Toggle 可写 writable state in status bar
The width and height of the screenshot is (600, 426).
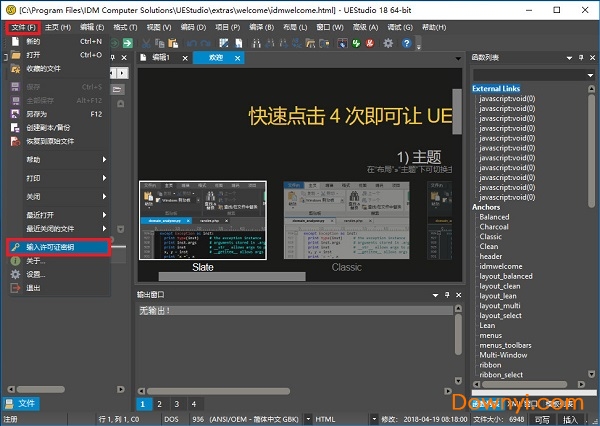point(542,419)
